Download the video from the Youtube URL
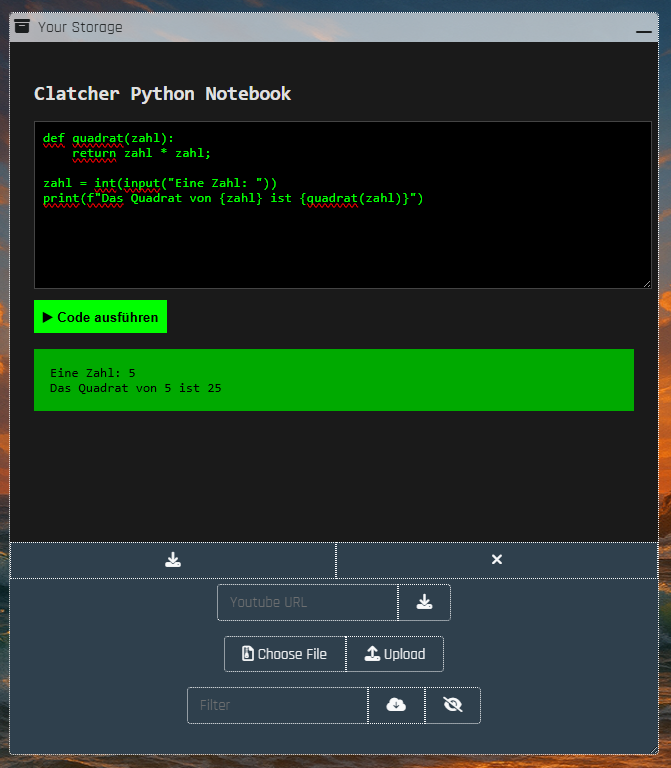This screenshot has width=671, height=768. tap(424, 602)
